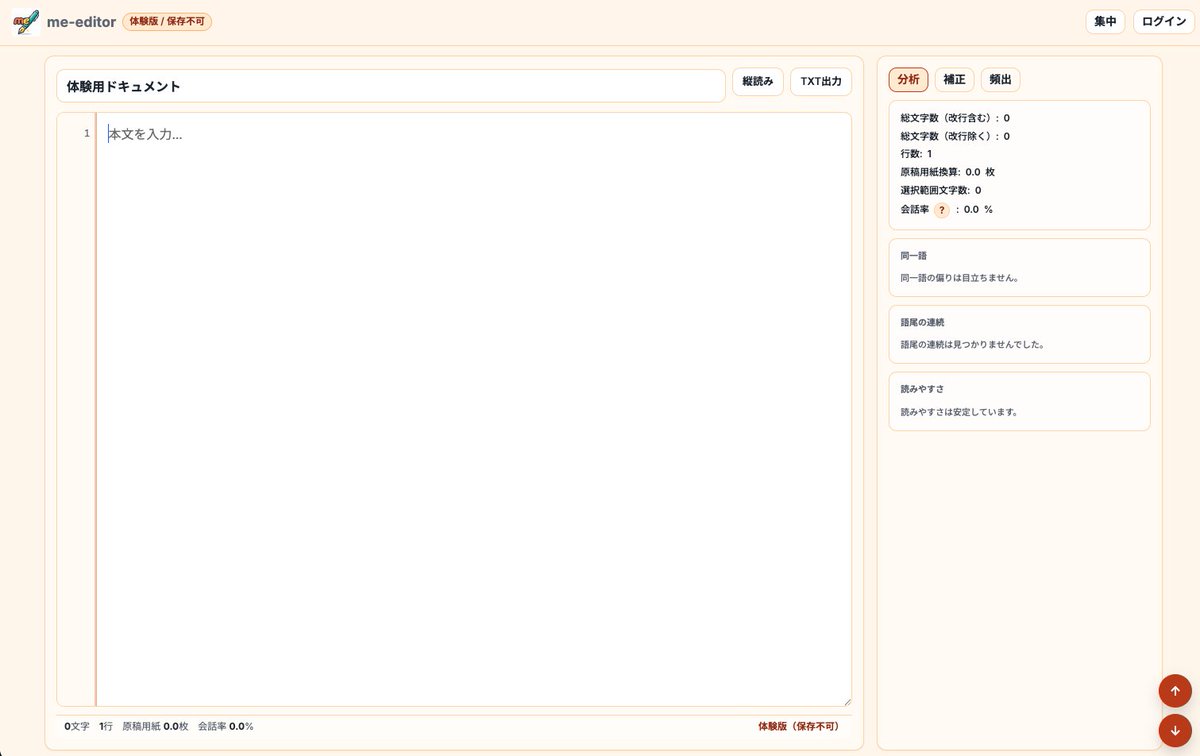Click the 読みやすさ card heading
Screen dimensions: 1200x756
(x=922, y=389)
